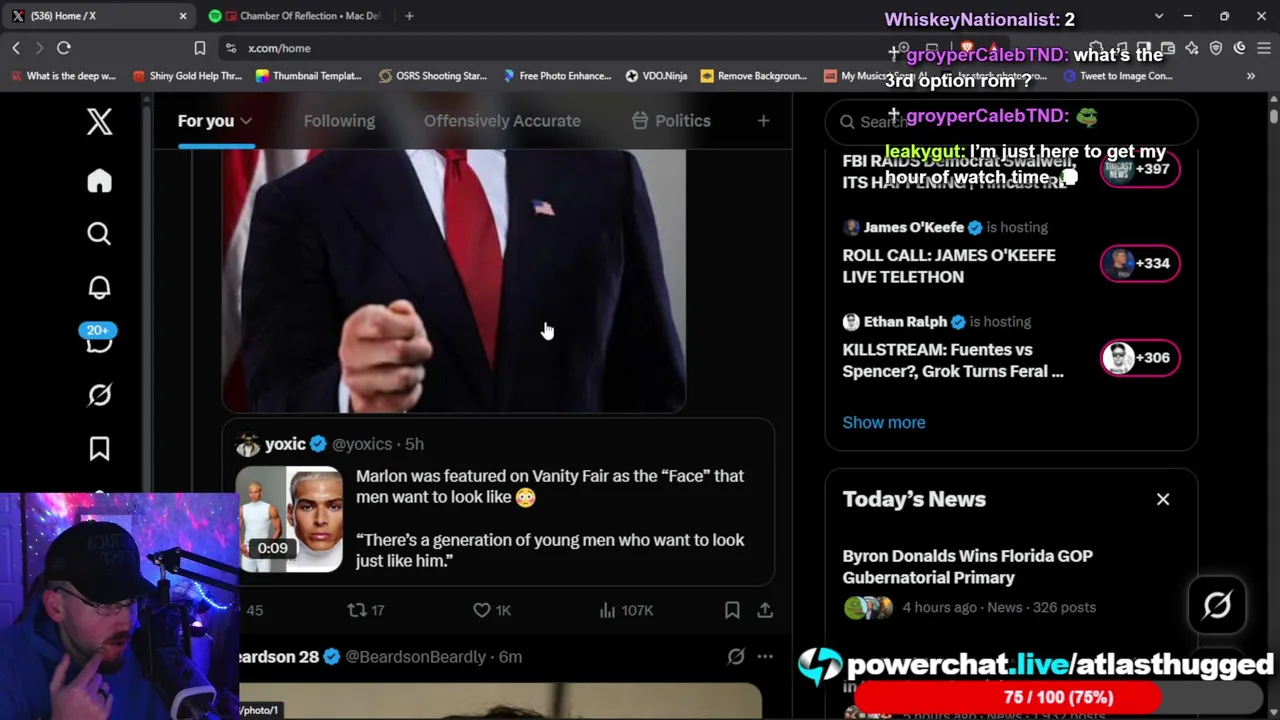The image size is (1280, 720).
Task: Open KILLSTREAM: Fuentes vs Spencer space
Action: click(953, 360)
